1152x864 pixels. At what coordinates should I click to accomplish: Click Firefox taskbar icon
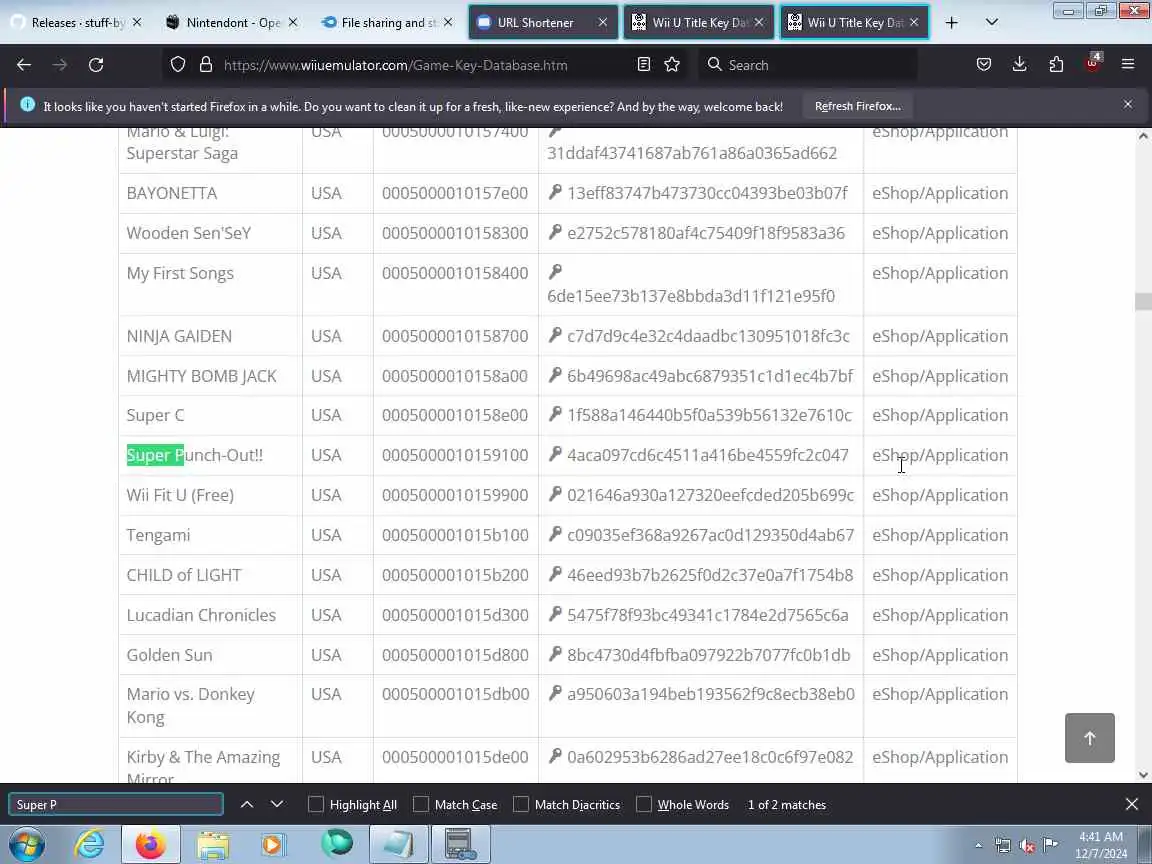tap(151, 844)
